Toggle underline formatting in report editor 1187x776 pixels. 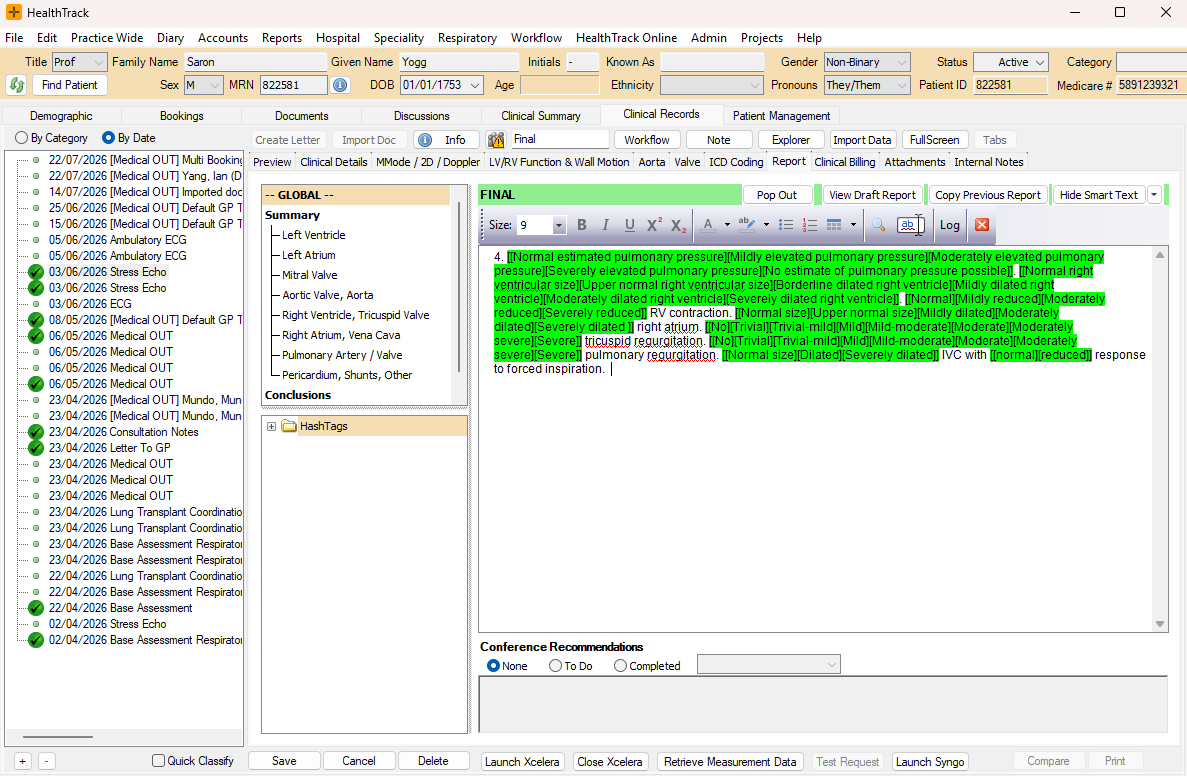point(629,225)
